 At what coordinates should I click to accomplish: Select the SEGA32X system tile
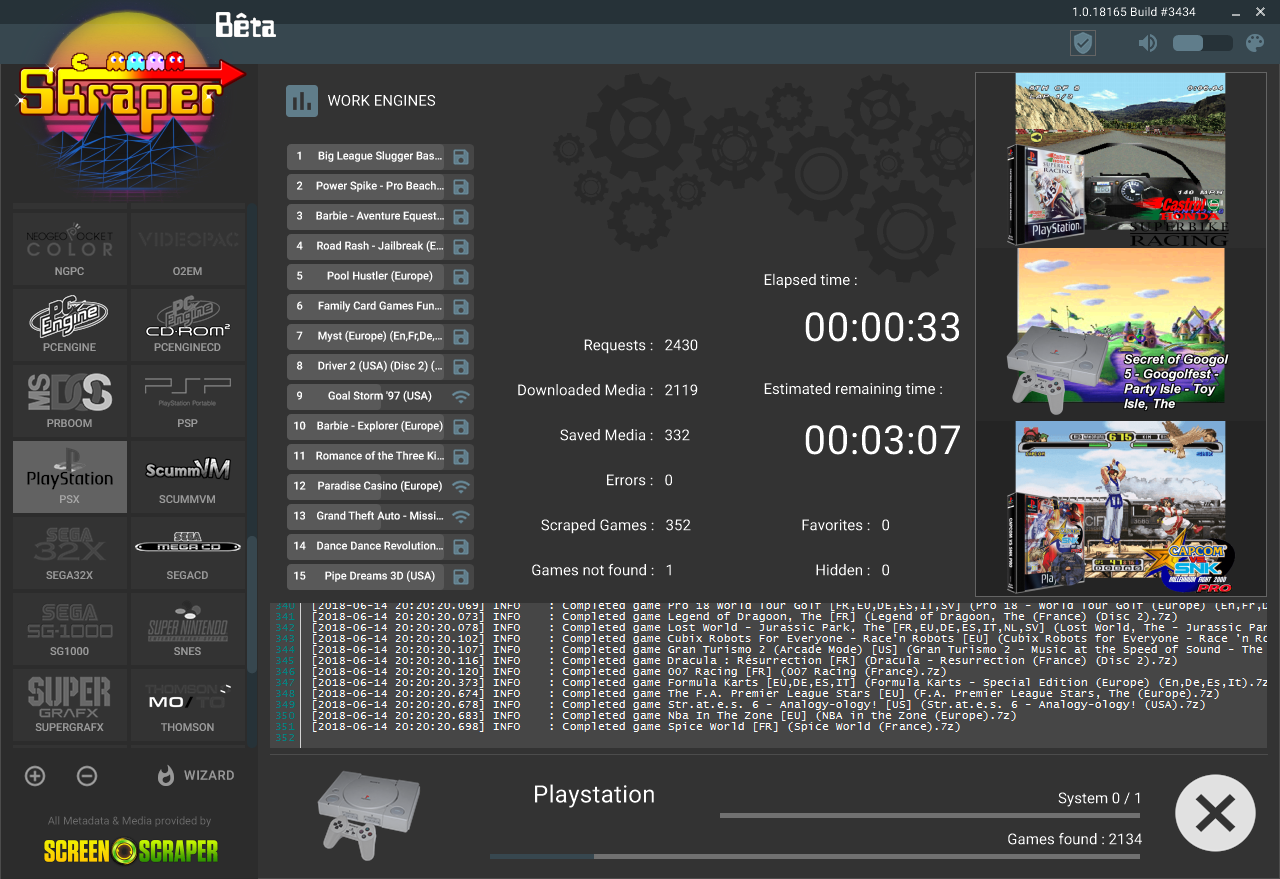click(70, 553)
